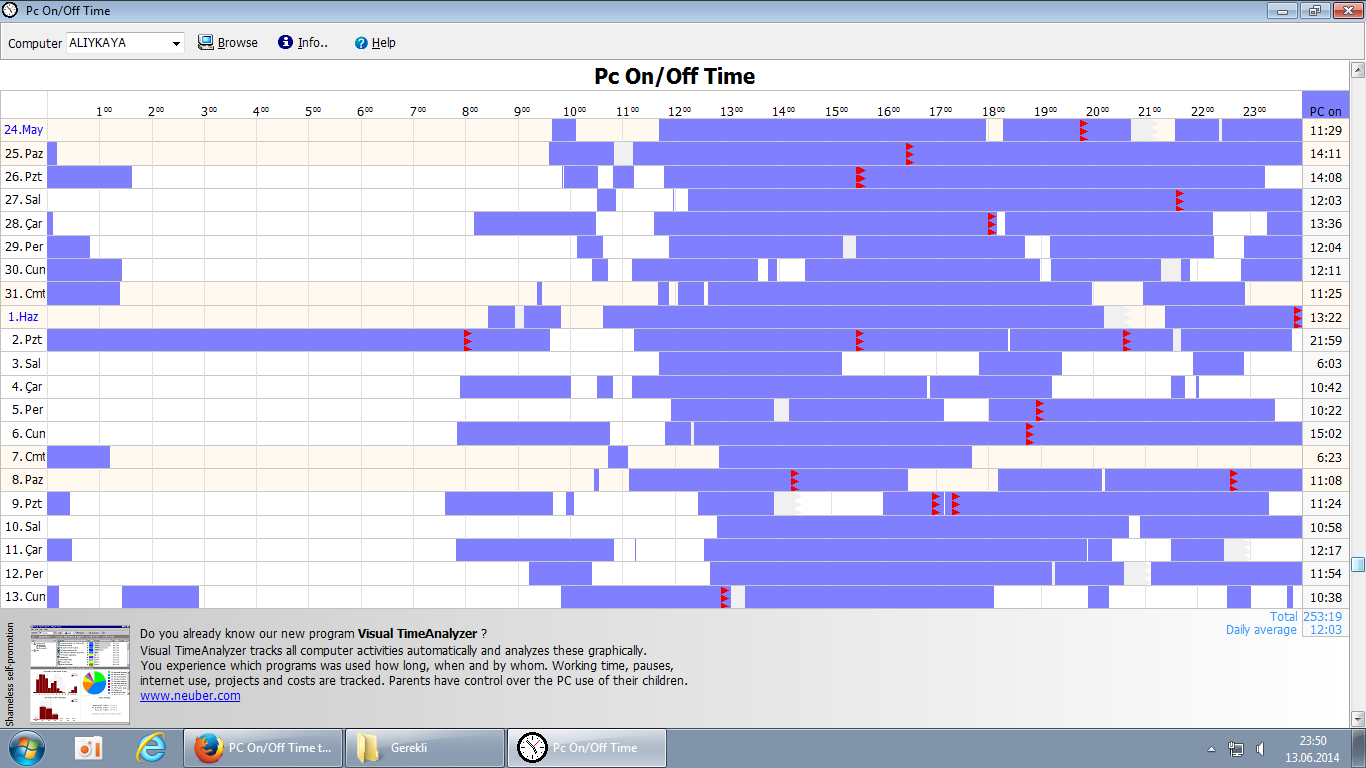Select the 28. Çar row label

[24, 223]
